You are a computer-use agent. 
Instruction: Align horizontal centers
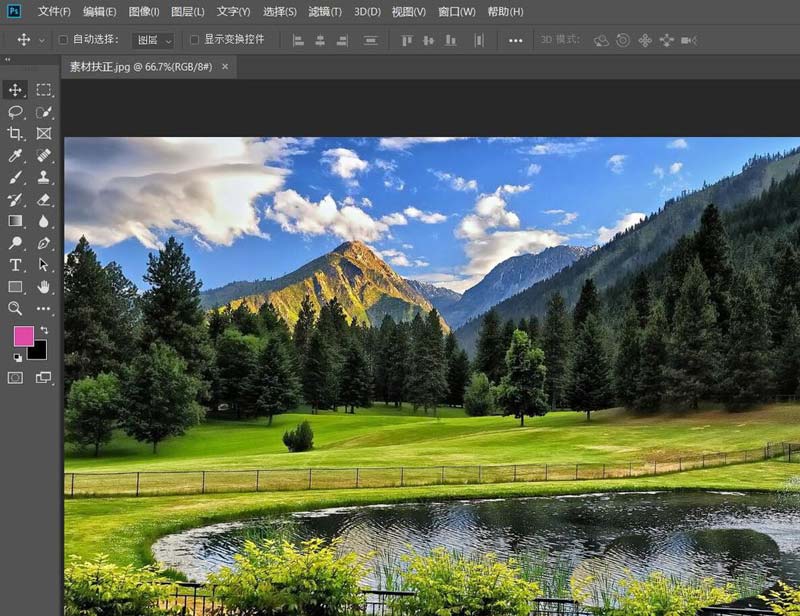tap(320, 40)
